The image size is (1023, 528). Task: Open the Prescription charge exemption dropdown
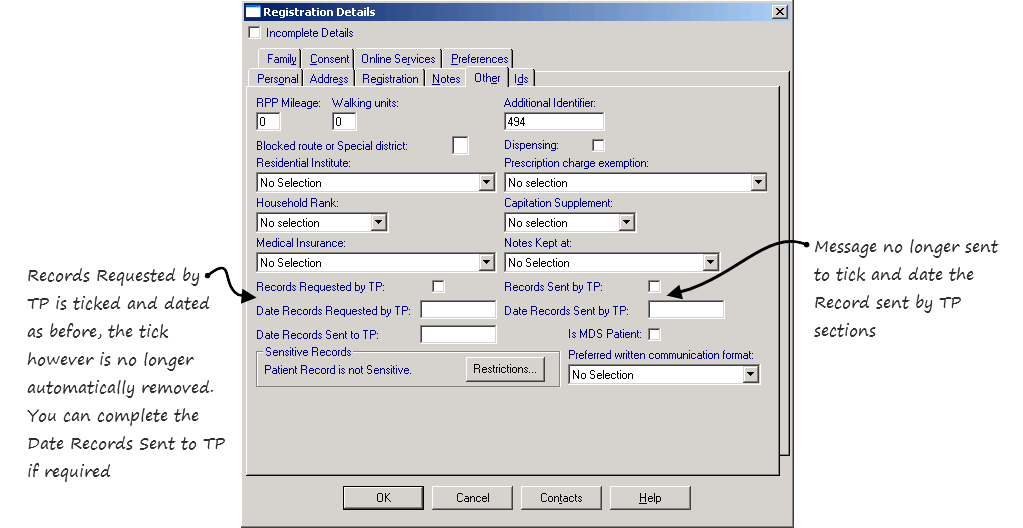tap(758, 183)
